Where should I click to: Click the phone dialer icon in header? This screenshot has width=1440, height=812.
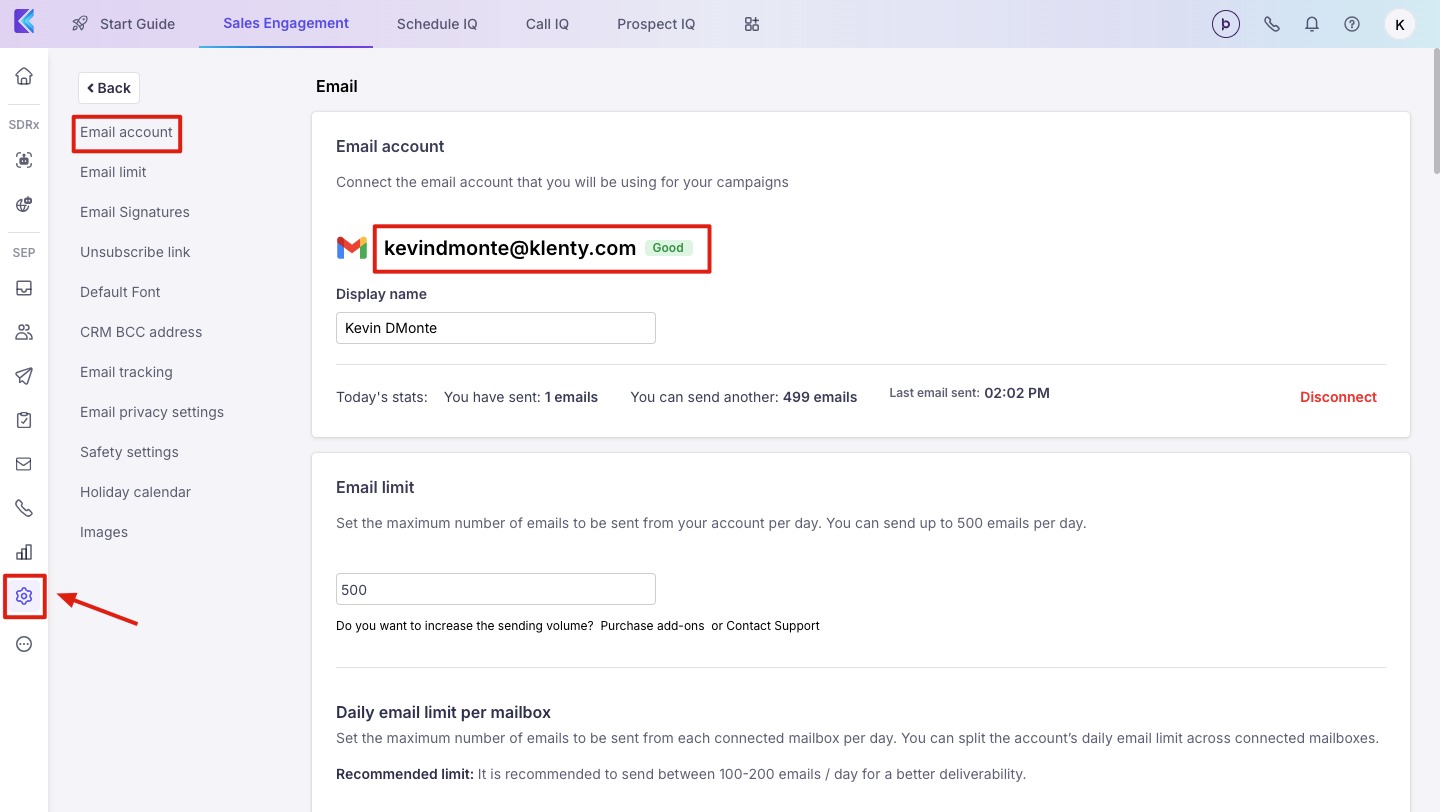(x=1272, y=24)
